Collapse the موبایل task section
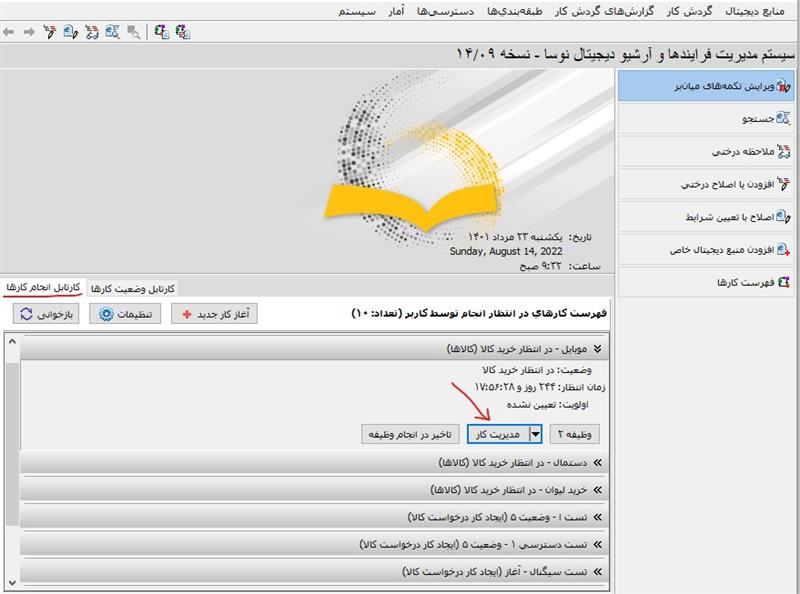 (x=598, y=349)
